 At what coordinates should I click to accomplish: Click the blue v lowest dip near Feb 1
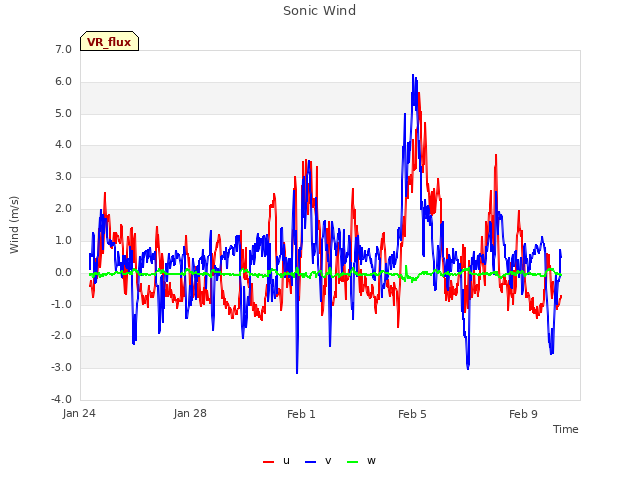tap(297, 372)
